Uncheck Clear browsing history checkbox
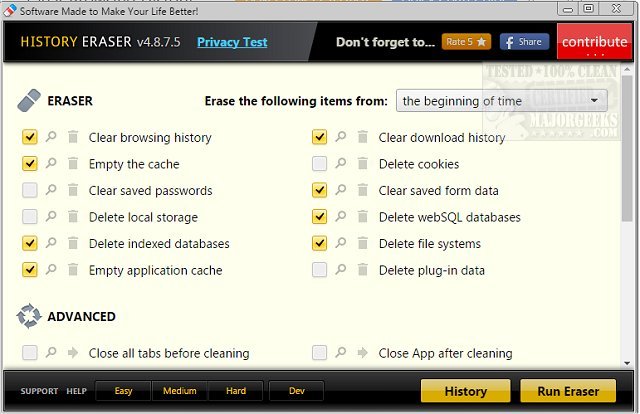This screenshot has height=414, width=640. tap(30, 137)
